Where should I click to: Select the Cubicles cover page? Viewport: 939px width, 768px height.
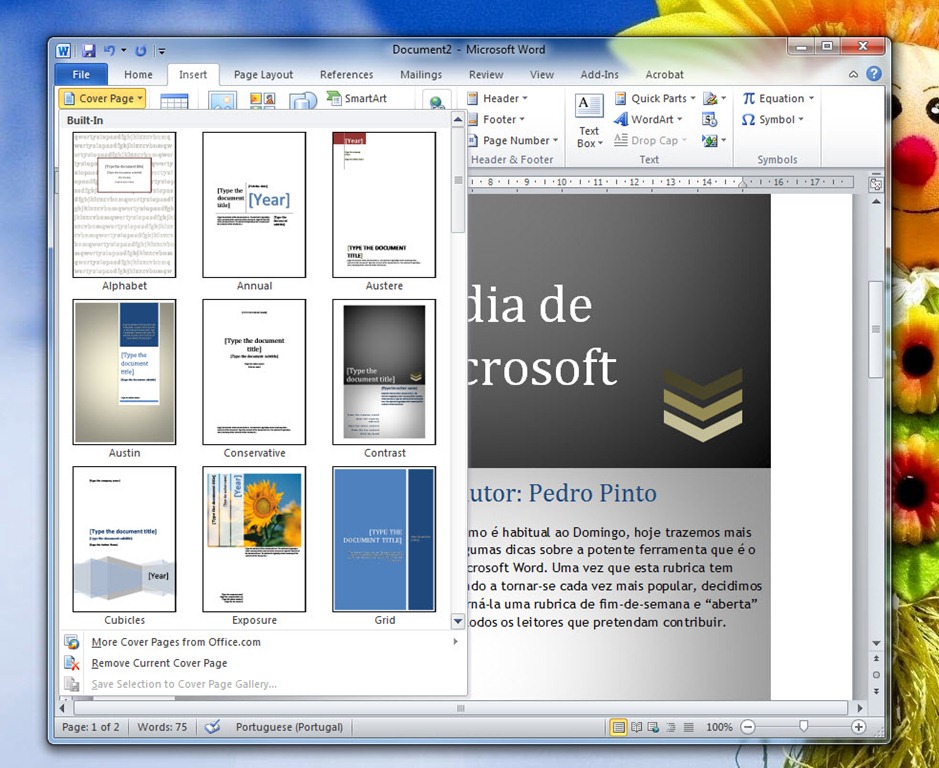(x=124, y=539)
